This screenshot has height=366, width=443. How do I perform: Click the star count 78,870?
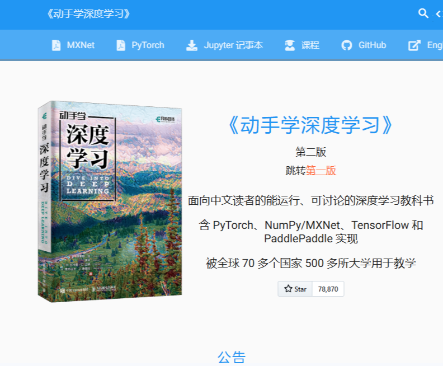pos(328,289)
